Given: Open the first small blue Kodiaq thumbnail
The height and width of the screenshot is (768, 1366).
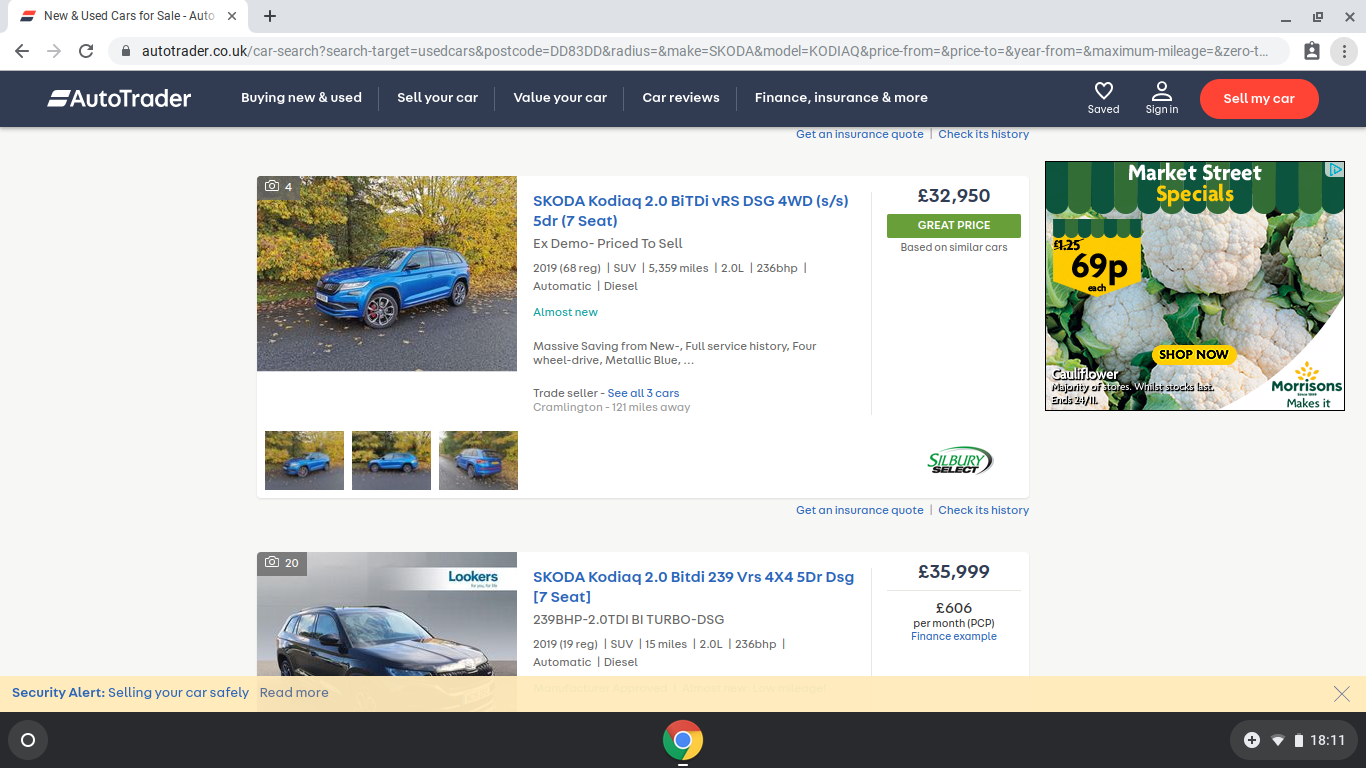Looking at the screenshot, I should coord(304,461).
